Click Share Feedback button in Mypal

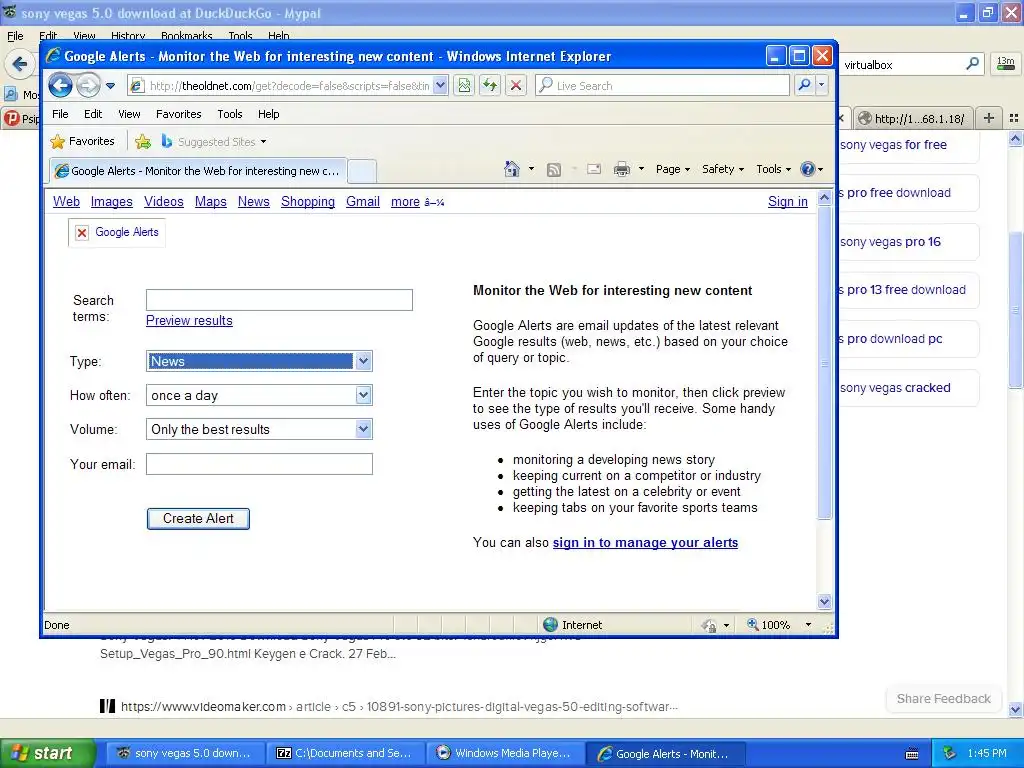click(944, 699)
